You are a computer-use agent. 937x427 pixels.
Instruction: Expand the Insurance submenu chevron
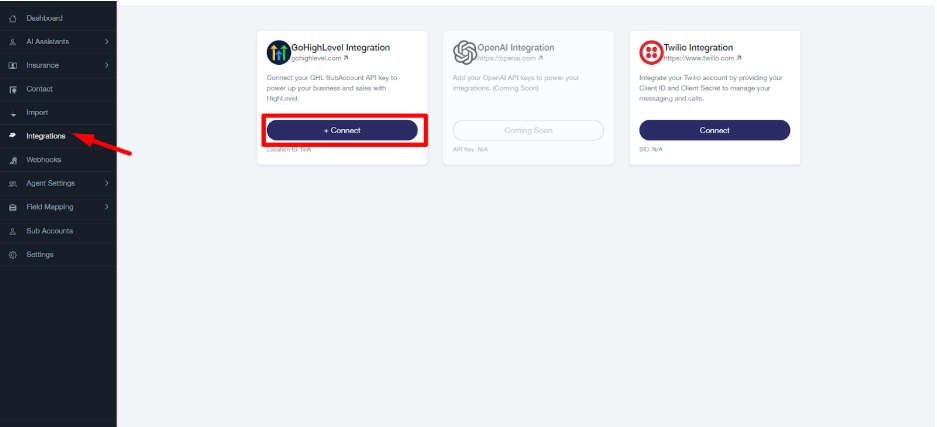(106, 66)
